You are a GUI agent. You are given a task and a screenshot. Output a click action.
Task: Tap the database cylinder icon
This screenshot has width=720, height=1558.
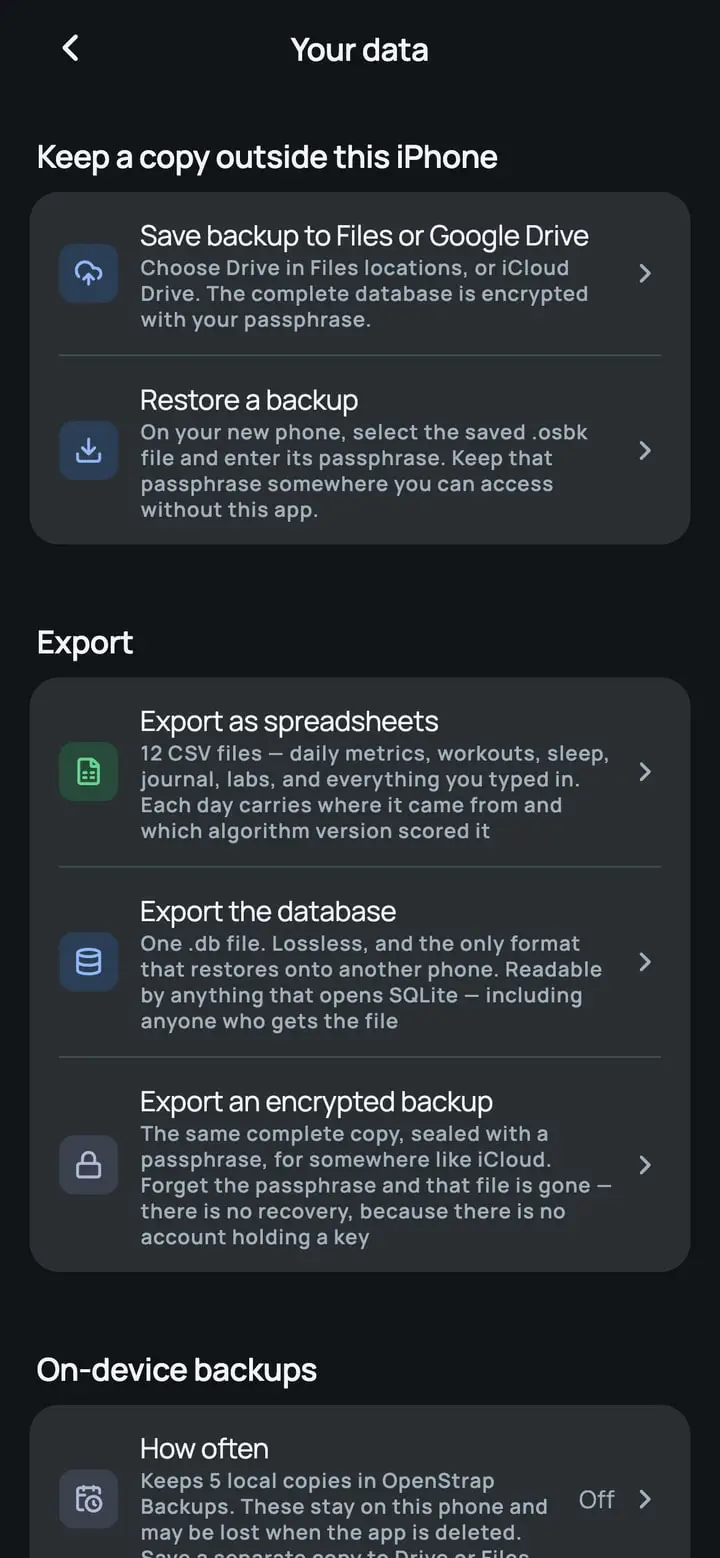pyautogui.click(x=89, y=961)
